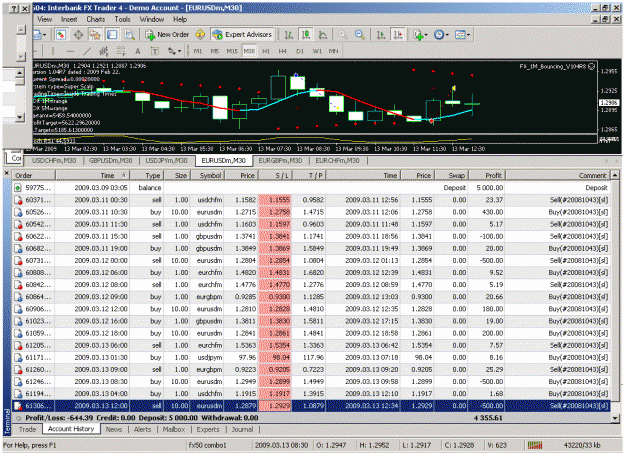This screenshot has height=453, width=625.
Task: Select the Fibonacci retracement tool
Action: 121,51
